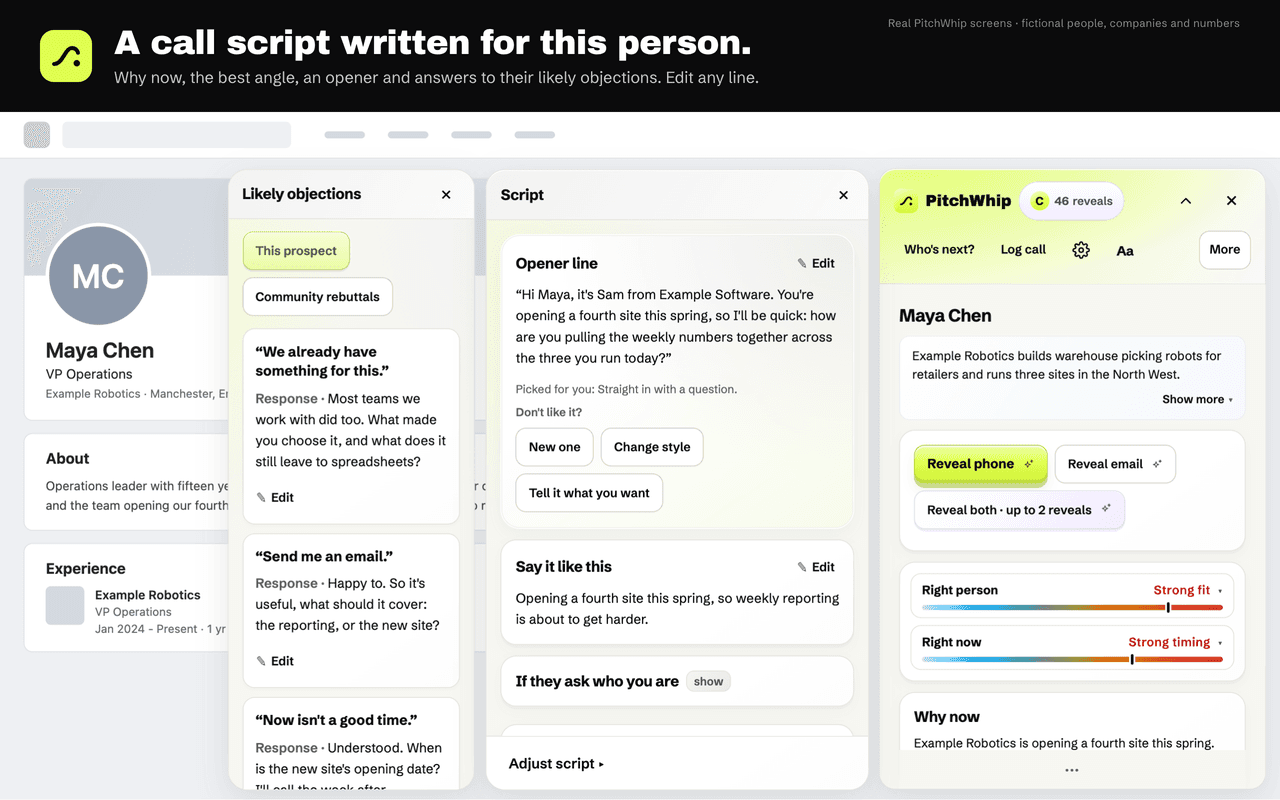Edit the Opener line
Image resolution: width=1280 pixels, height=800 pixels.
(x=816, y=264)
